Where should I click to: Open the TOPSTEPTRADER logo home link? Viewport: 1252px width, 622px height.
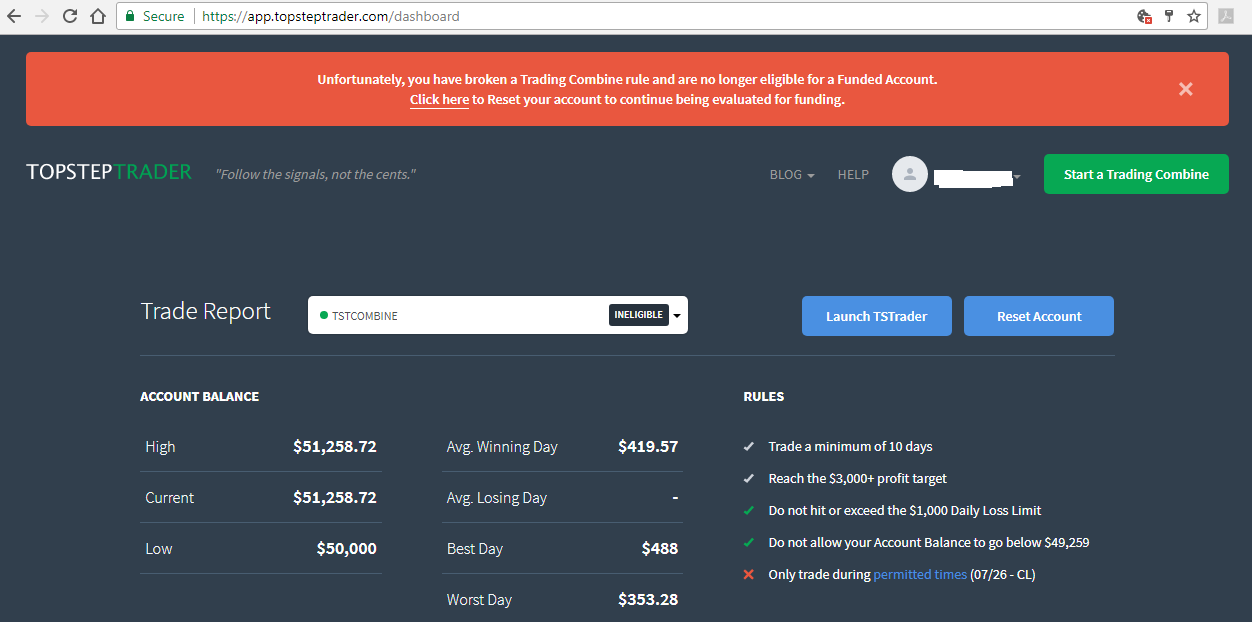pos(109,172)
